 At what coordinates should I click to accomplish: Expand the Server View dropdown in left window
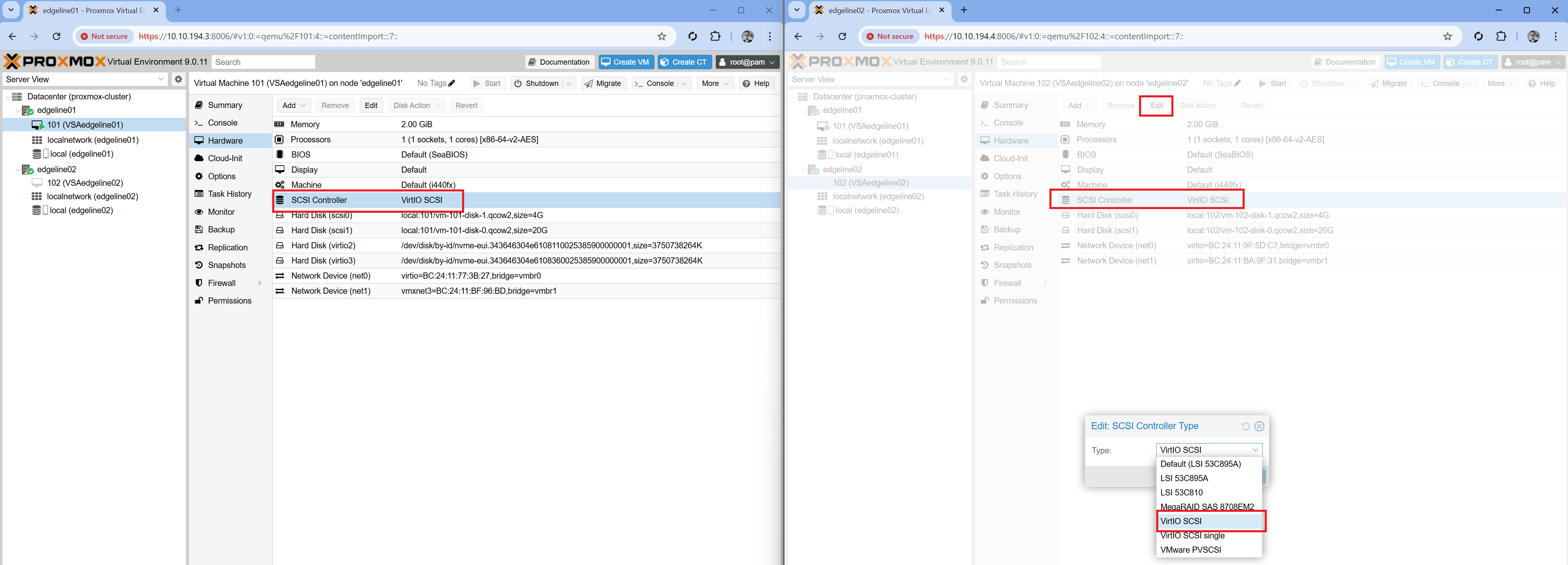[161, 79]
